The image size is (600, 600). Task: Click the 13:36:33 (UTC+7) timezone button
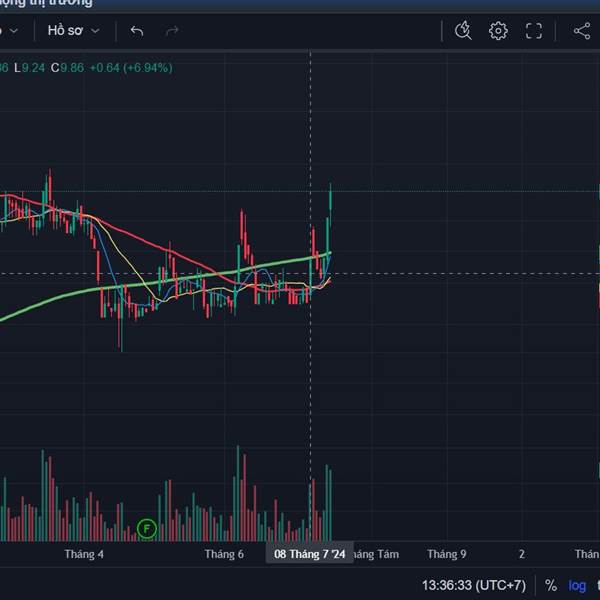[474, 585]
